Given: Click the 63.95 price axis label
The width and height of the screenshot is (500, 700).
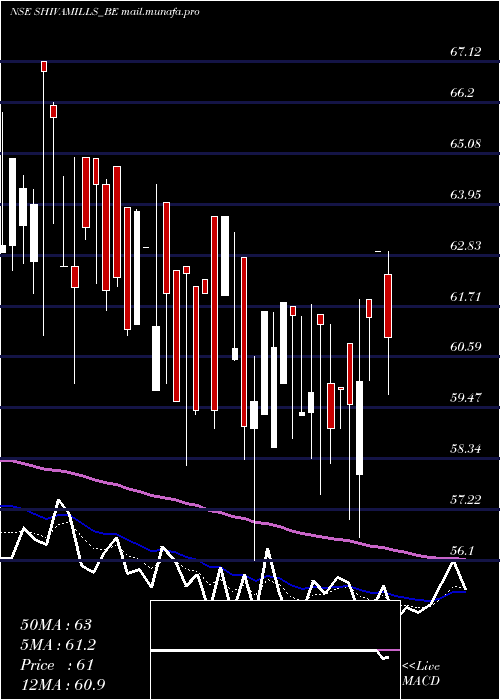Looking at the screenshot, I should pos(466,195).
